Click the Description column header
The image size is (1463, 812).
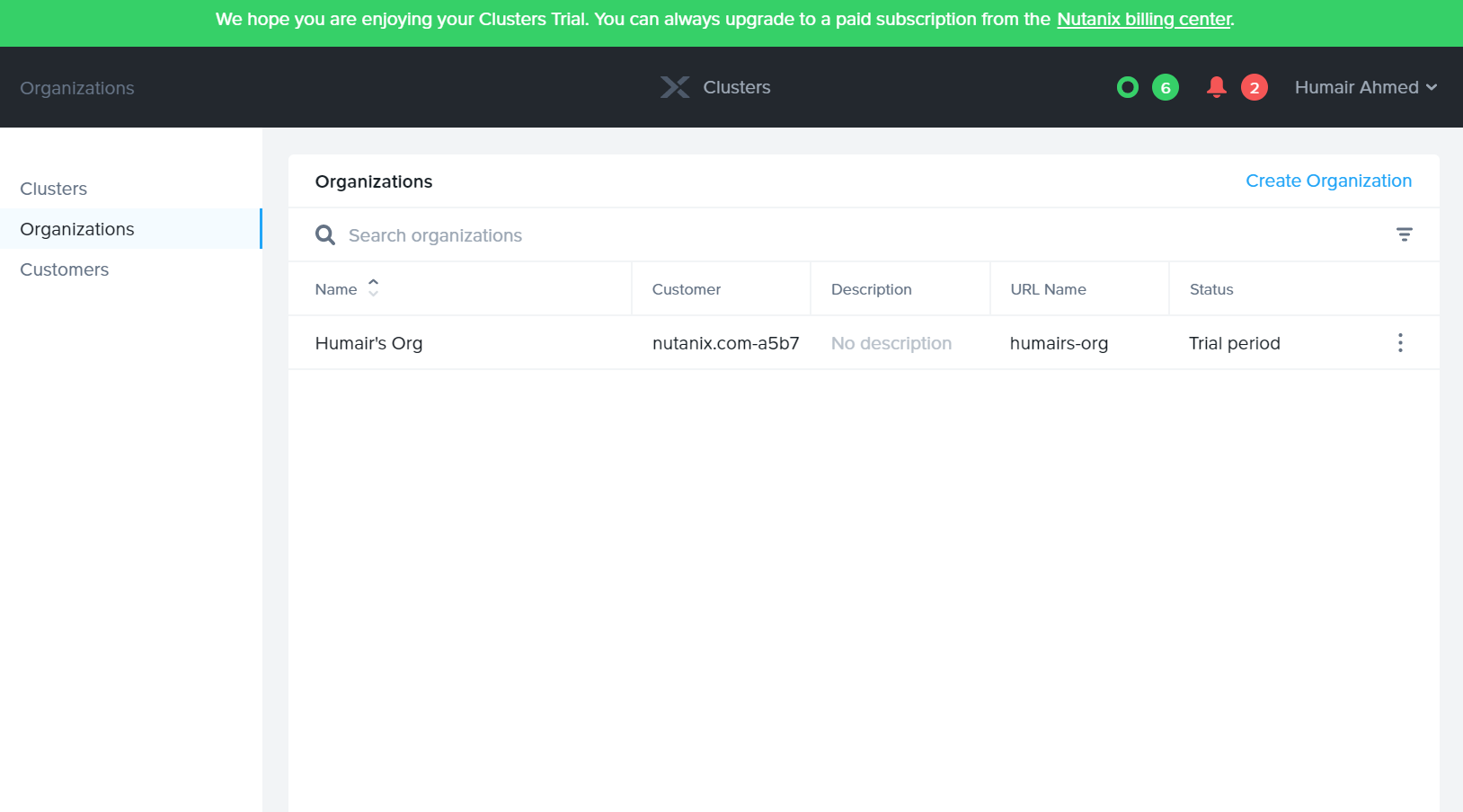(x=871, y=289)
